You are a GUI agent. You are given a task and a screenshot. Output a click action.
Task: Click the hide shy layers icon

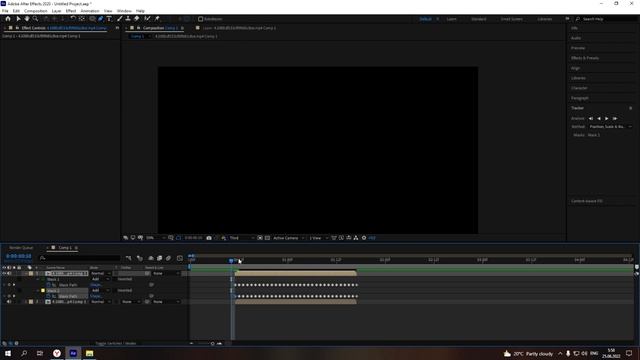pyautogui.click(x=151, y=258)
